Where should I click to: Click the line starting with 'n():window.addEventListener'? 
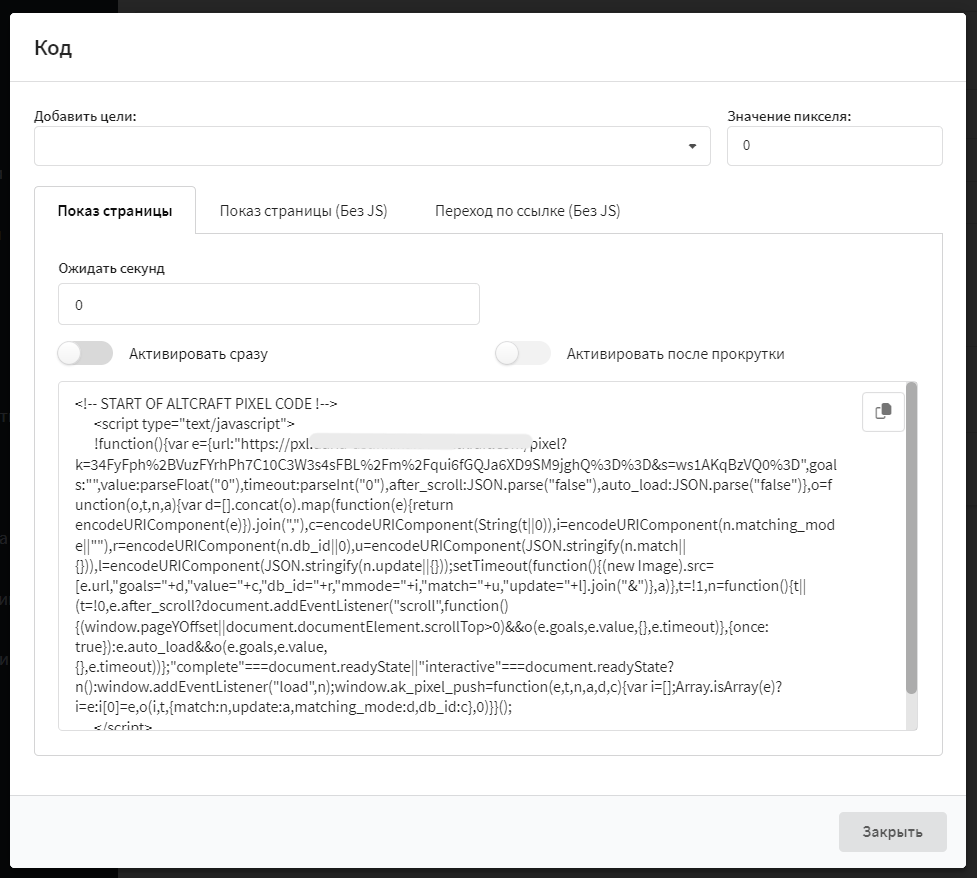point(429,687)
